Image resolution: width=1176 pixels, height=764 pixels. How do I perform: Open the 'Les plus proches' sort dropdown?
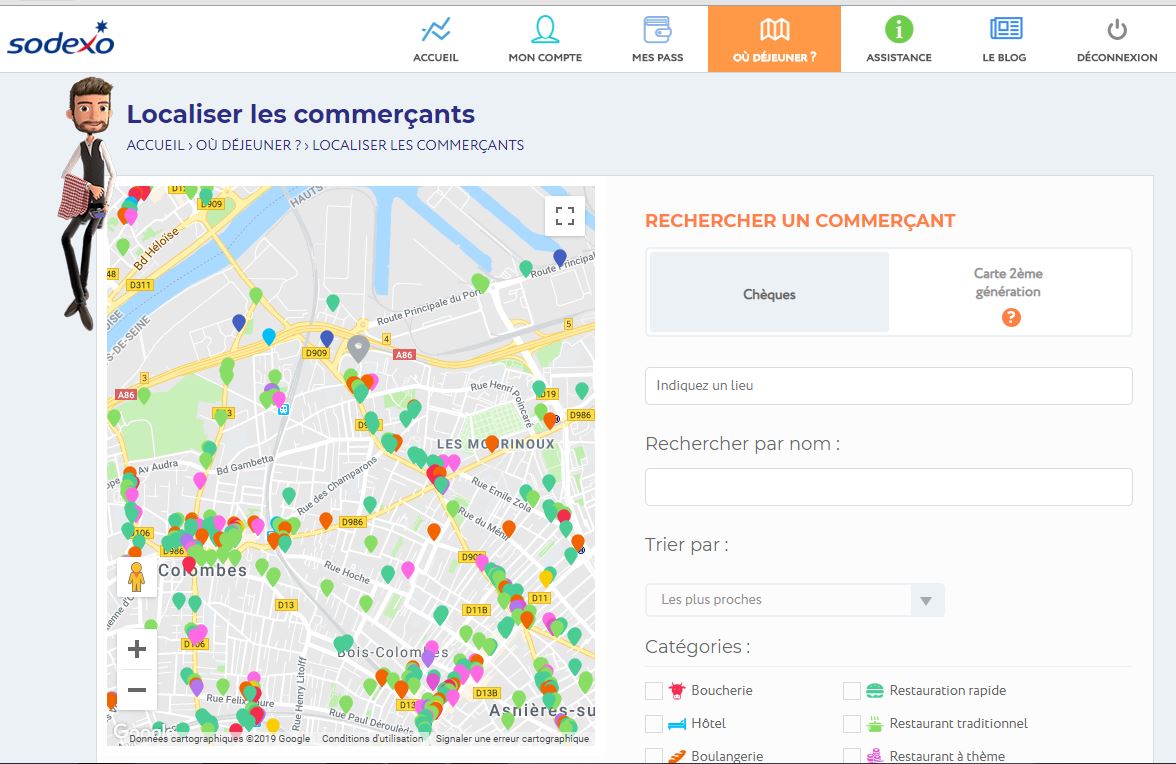[795, 600]
